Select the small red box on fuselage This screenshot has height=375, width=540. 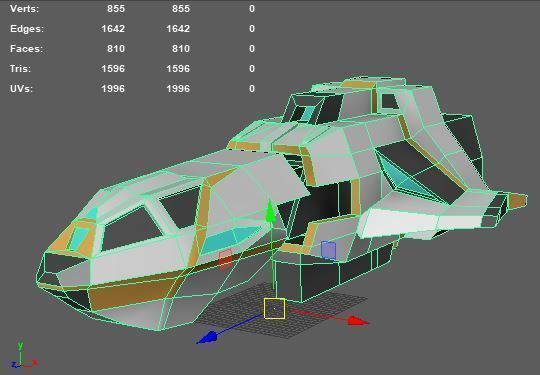pos(225,259)
